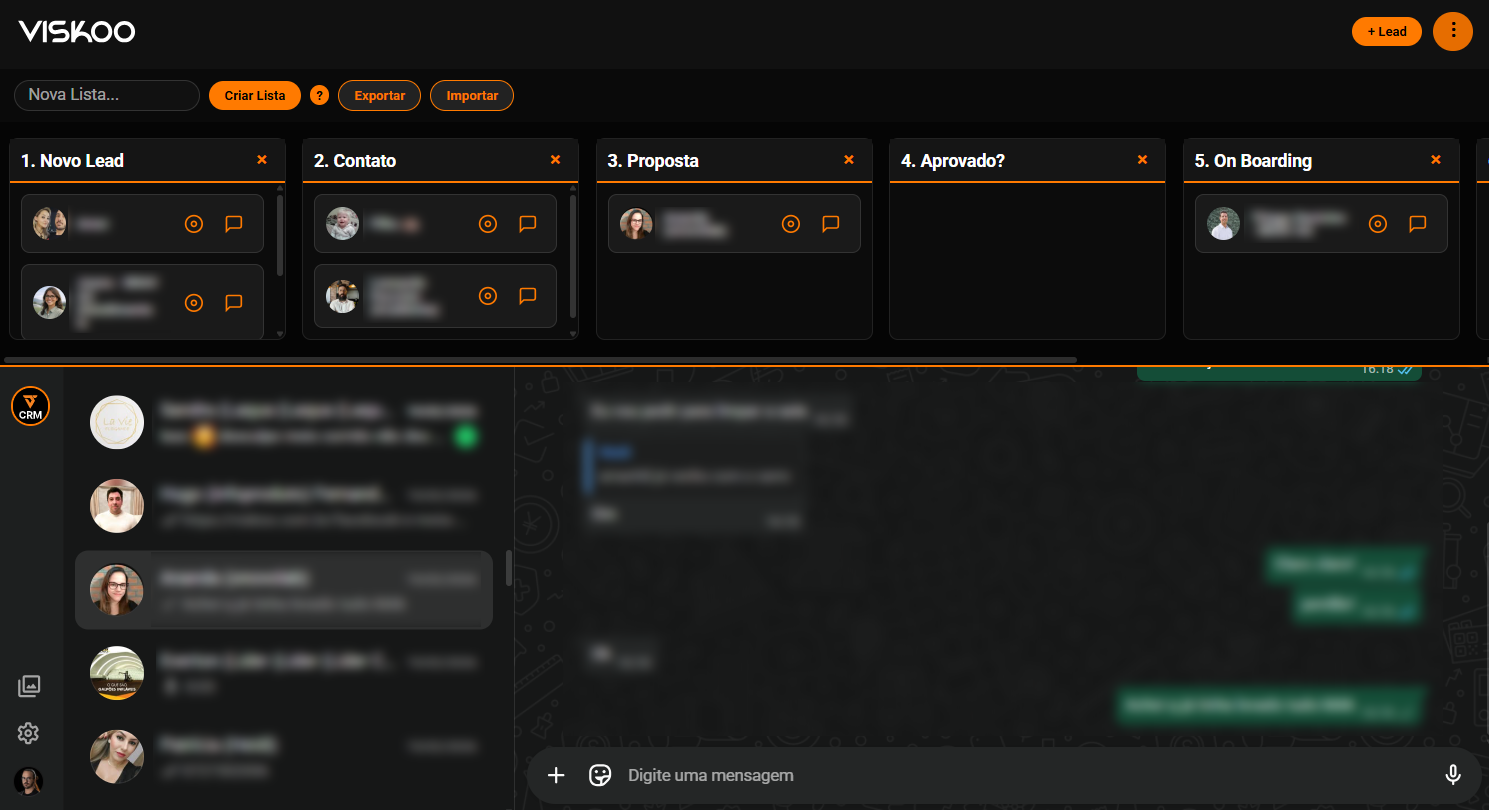Click the green unread badge in chat list
The height and width of the screenshot is (810, 1489).
pos(465,436)
